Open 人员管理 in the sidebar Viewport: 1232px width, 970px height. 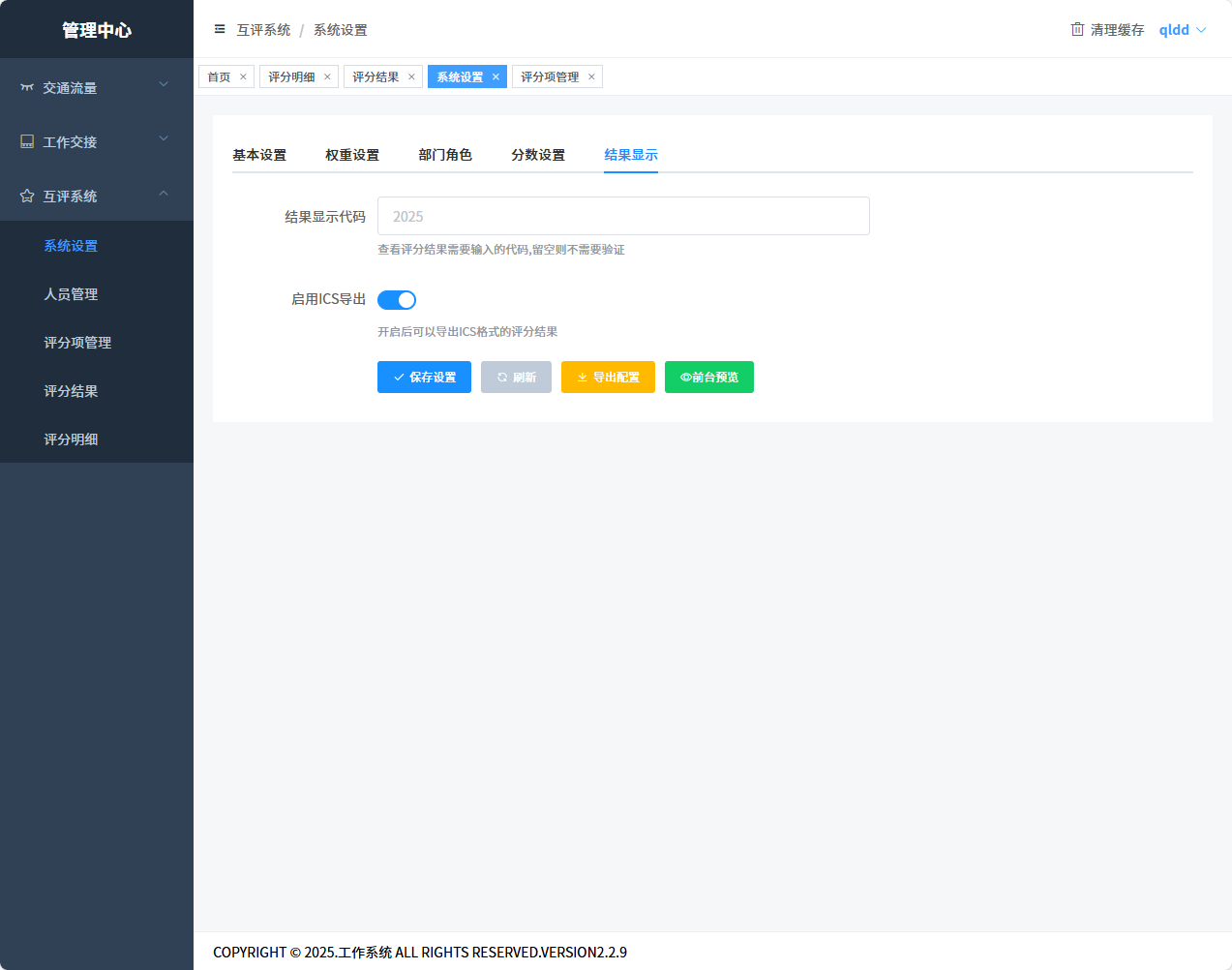tap(71, 294)
